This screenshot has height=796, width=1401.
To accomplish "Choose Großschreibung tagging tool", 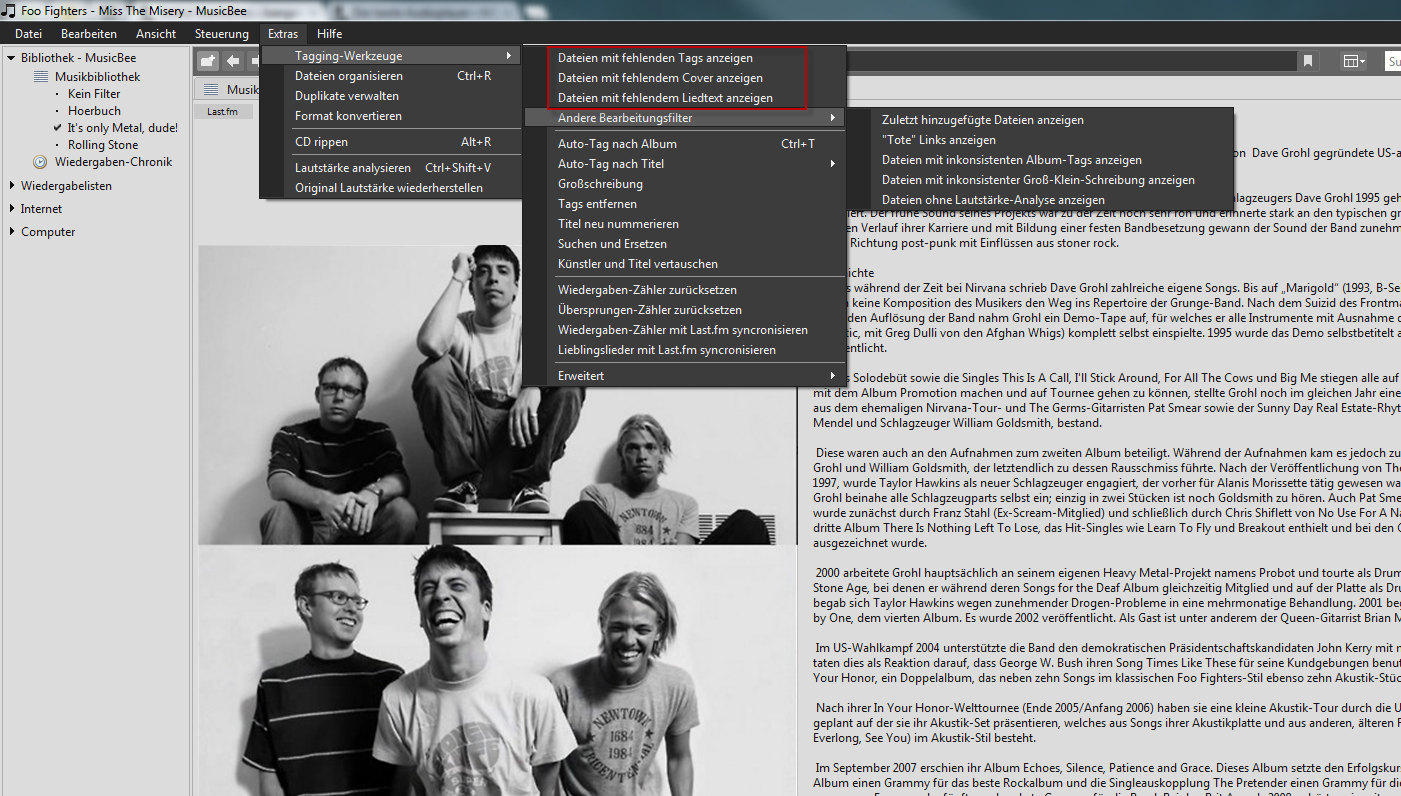I will 684,184.
